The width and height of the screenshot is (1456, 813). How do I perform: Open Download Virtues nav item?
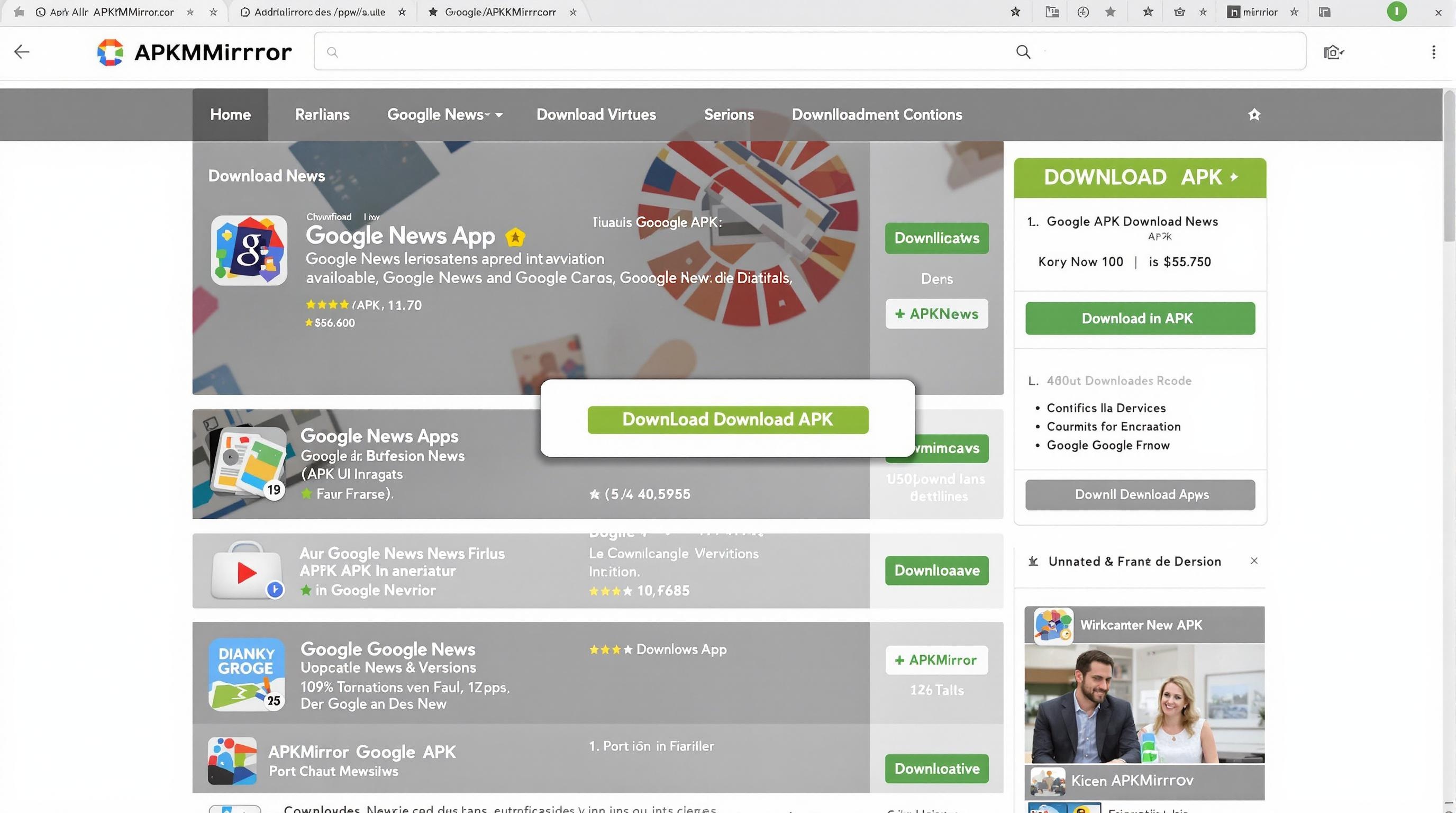point(596,115)
